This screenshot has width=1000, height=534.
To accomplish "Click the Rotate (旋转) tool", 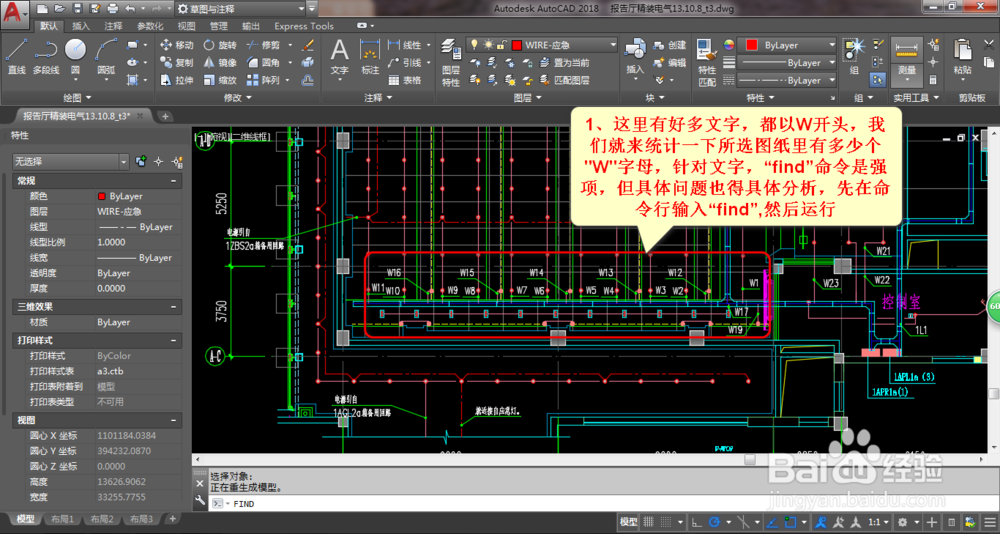I will (x=220, y=45).
